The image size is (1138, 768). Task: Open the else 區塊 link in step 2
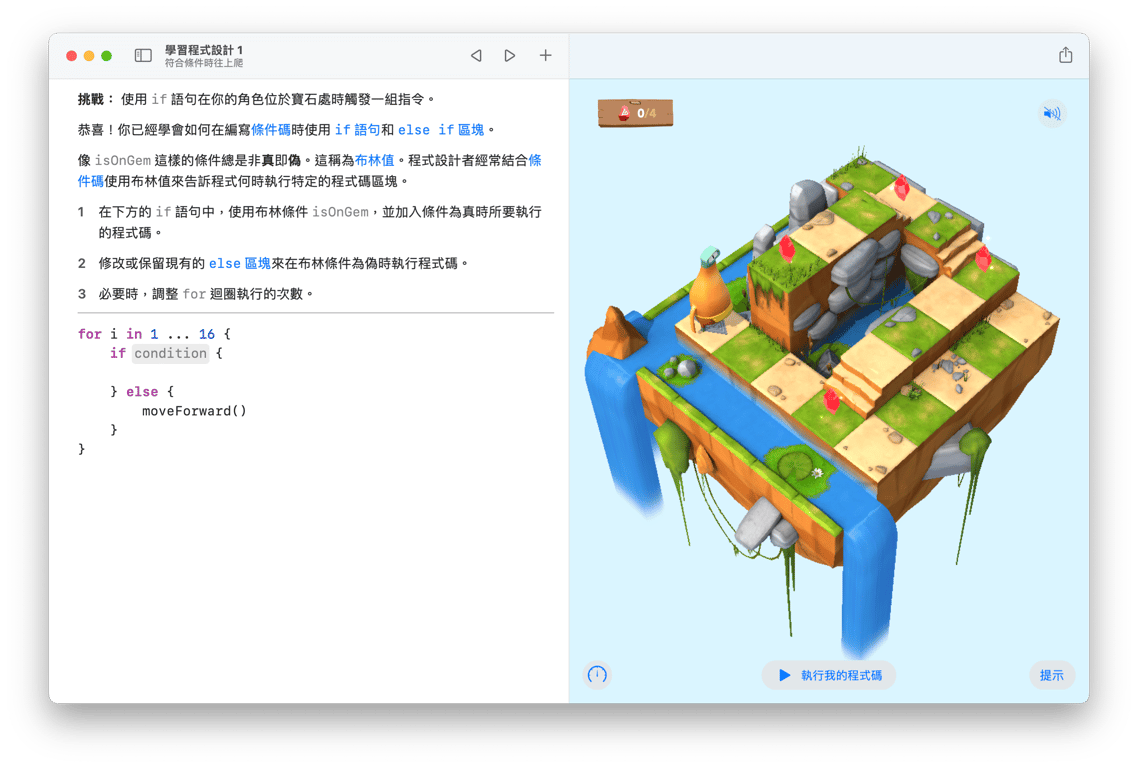click(240, 264)
